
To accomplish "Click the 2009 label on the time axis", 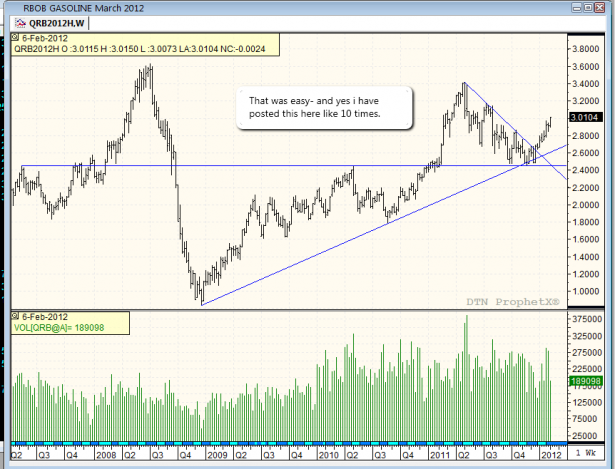I will pyautogui.click(x=217, y=455).
